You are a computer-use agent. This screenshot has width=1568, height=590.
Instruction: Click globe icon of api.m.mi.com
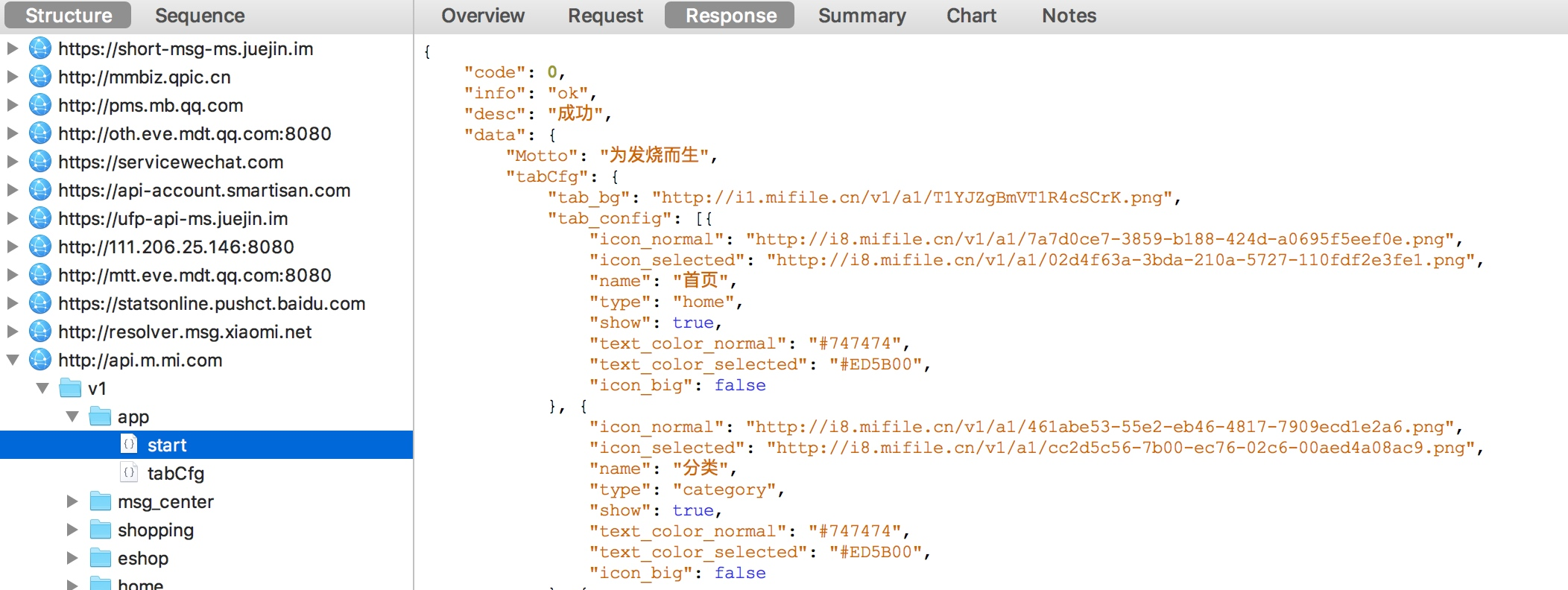click(x=40, y=360)
